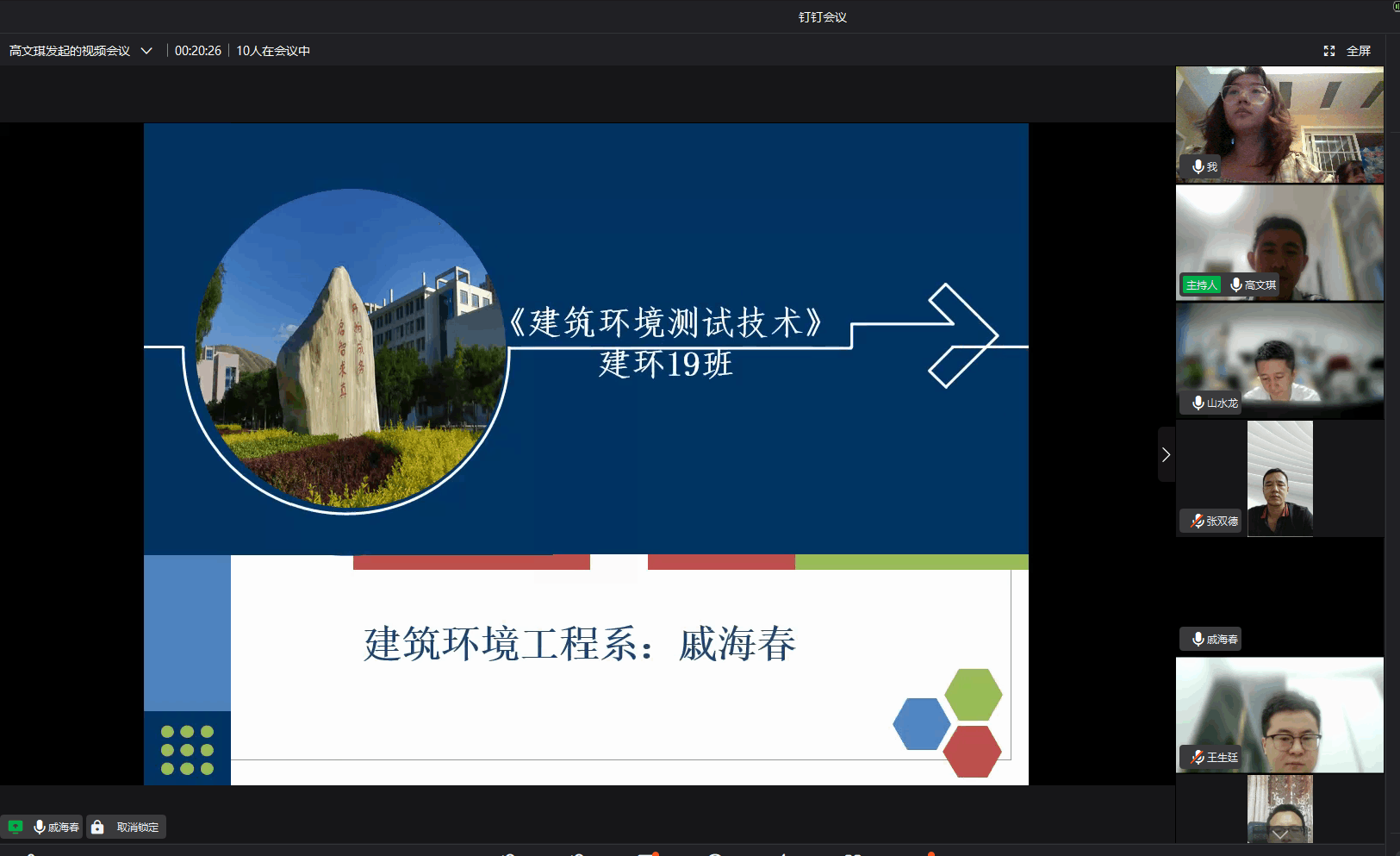Click 张双德's muted microphone icon

coord(1198,521)
